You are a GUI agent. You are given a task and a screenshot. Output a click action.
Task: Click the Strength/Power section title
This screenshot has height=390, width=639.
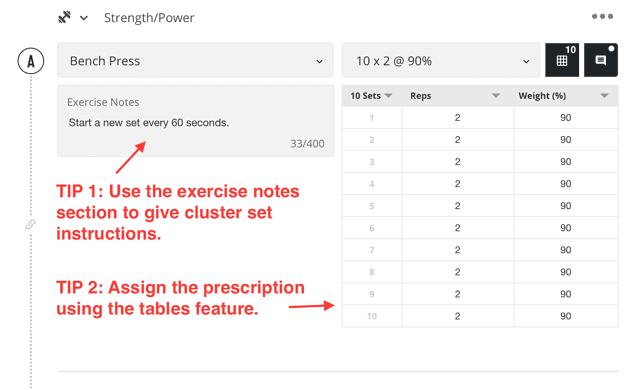point(149,18)
